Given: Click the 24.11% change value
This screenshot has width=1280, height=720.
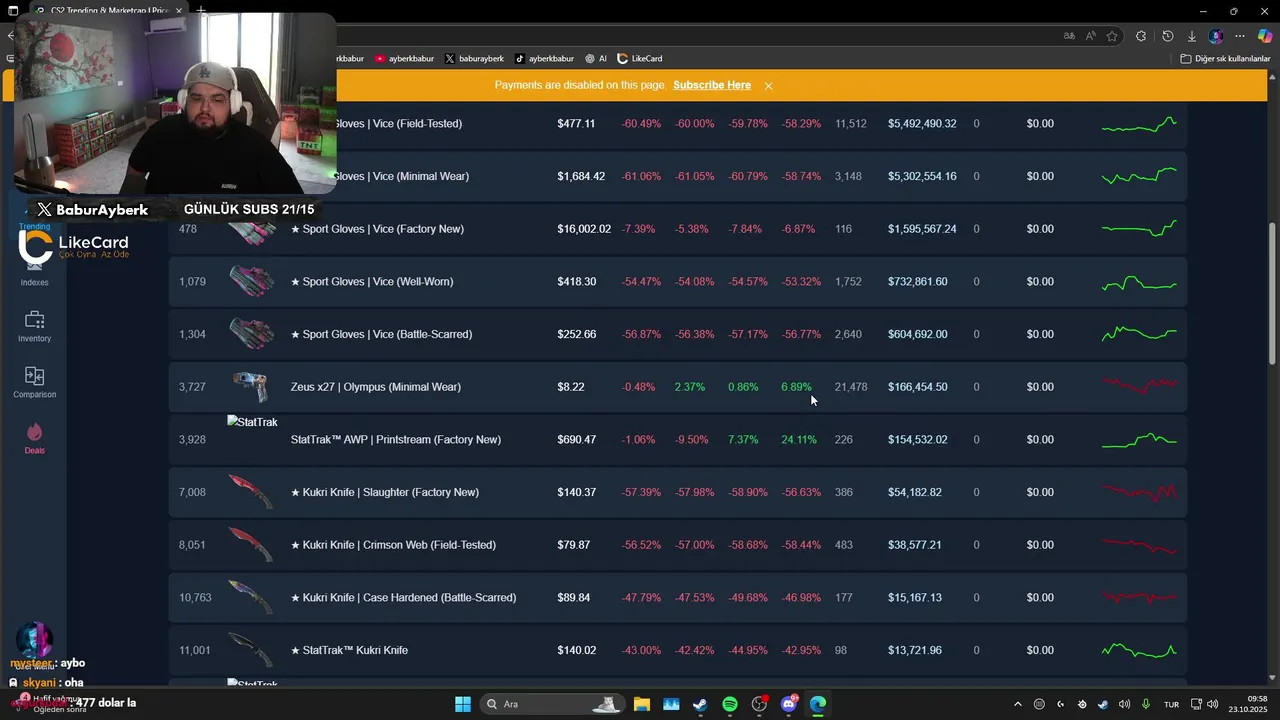Looking at the screenshot, I should 799,440.
